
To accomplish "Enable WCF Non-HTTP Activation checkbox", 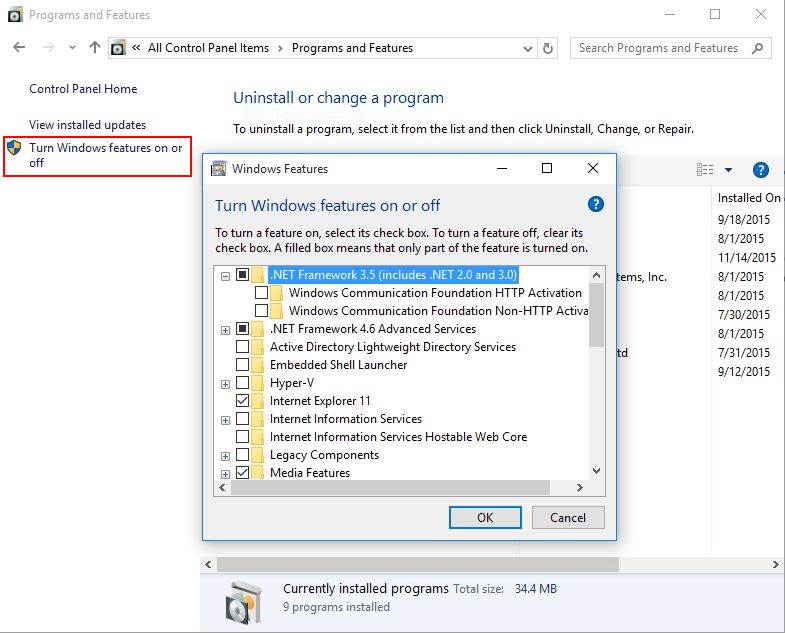I will tap(261, 310).
